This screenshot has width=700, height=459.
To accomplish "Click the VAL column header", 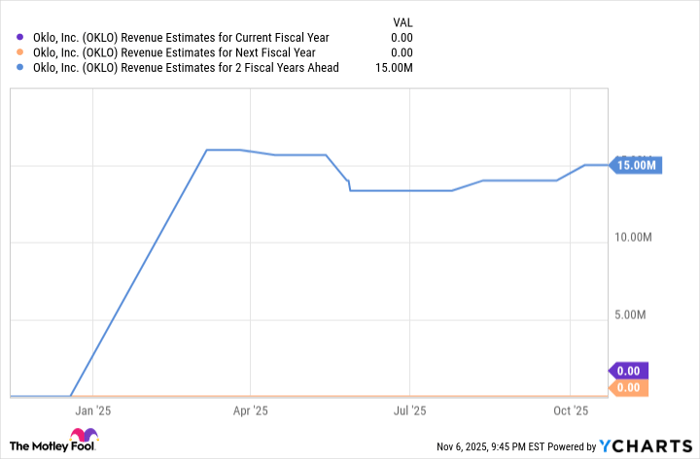I will (403, 22).
